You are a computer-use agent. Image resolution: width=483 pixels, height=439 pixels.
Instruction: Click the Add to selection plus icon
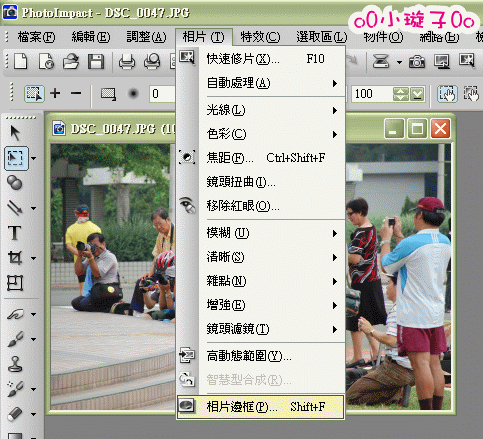click(55, 93)
